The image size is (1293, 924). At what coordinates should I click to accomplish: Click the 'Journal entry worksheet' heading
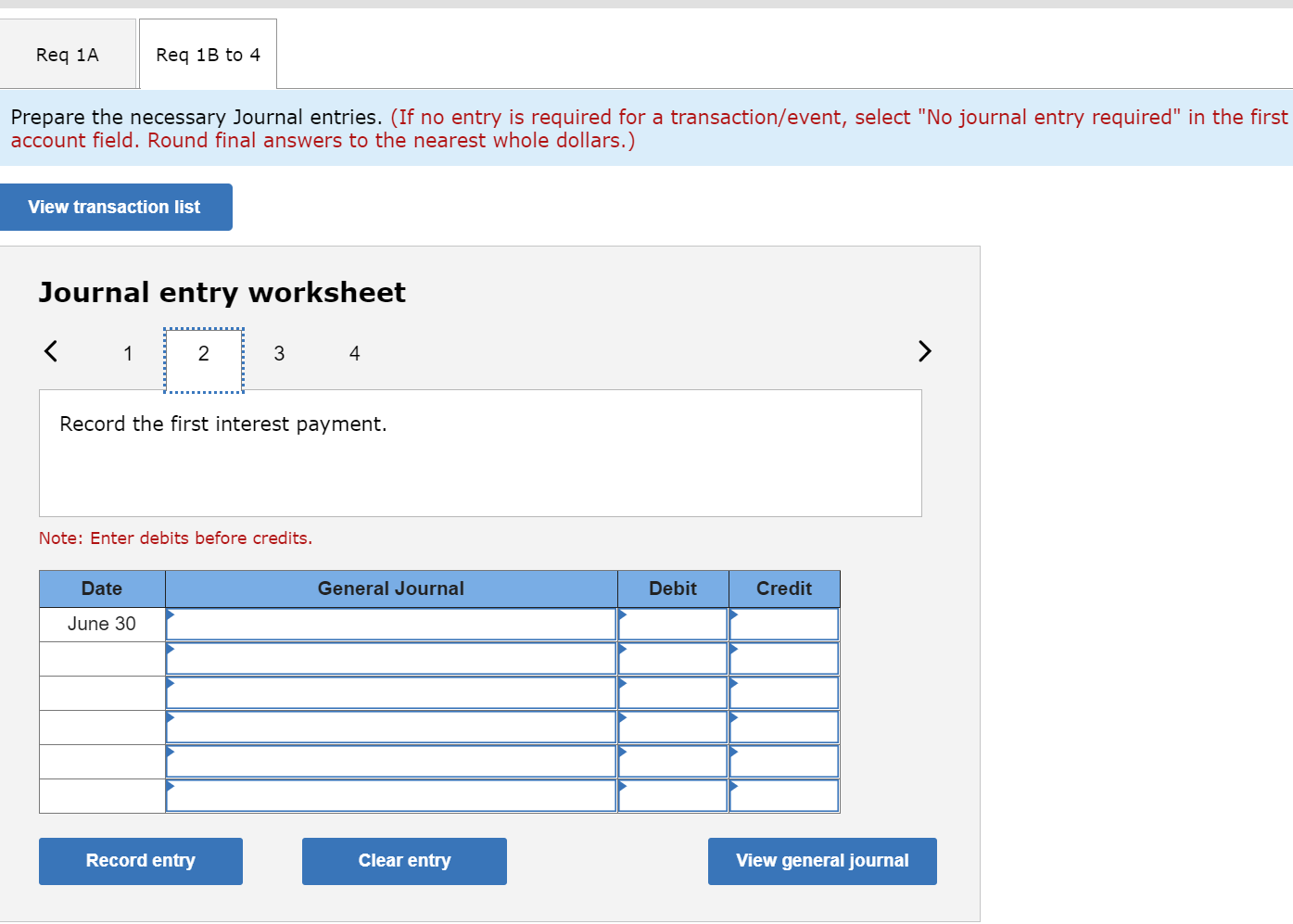(222, 293)
